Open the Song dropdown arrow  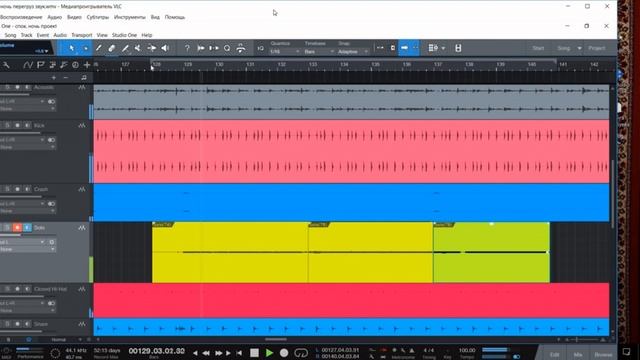point(579,48)
